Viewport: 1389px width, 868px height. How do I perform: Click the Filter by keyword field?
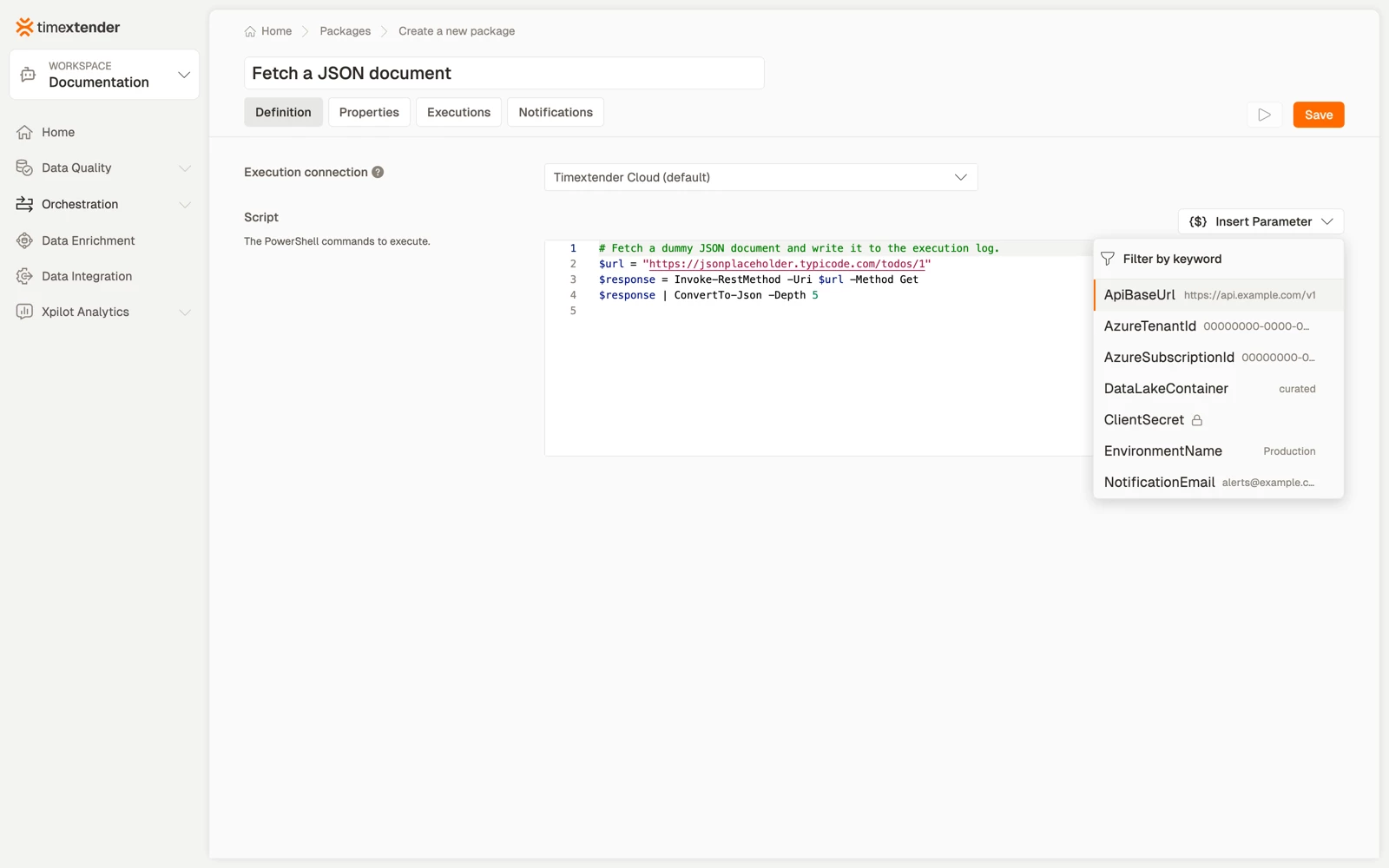pos(1218,259)
